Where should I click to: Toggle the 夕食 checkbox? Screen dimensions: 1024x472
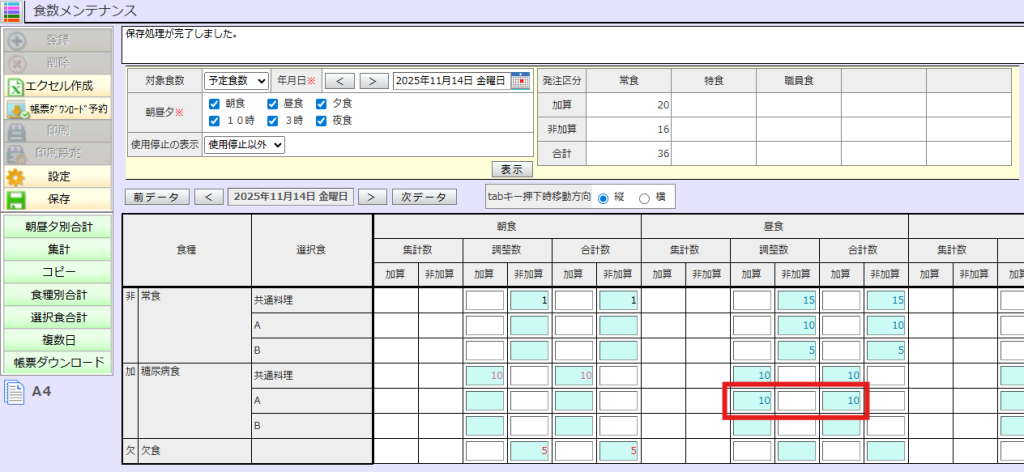tap(322, 103)
